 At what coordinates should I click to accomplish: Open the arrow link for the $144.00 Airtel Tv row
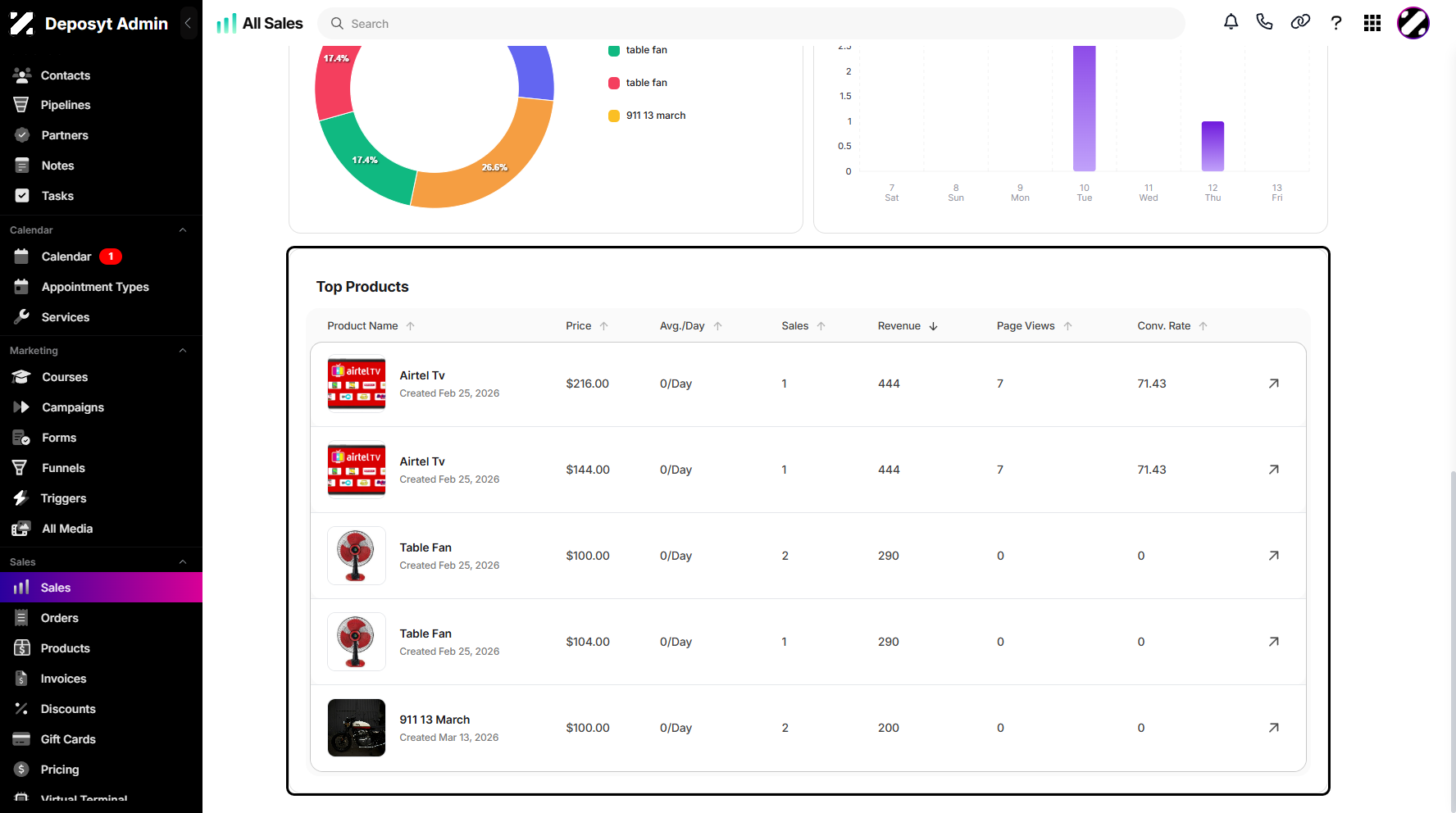(x=1274, y=470)
